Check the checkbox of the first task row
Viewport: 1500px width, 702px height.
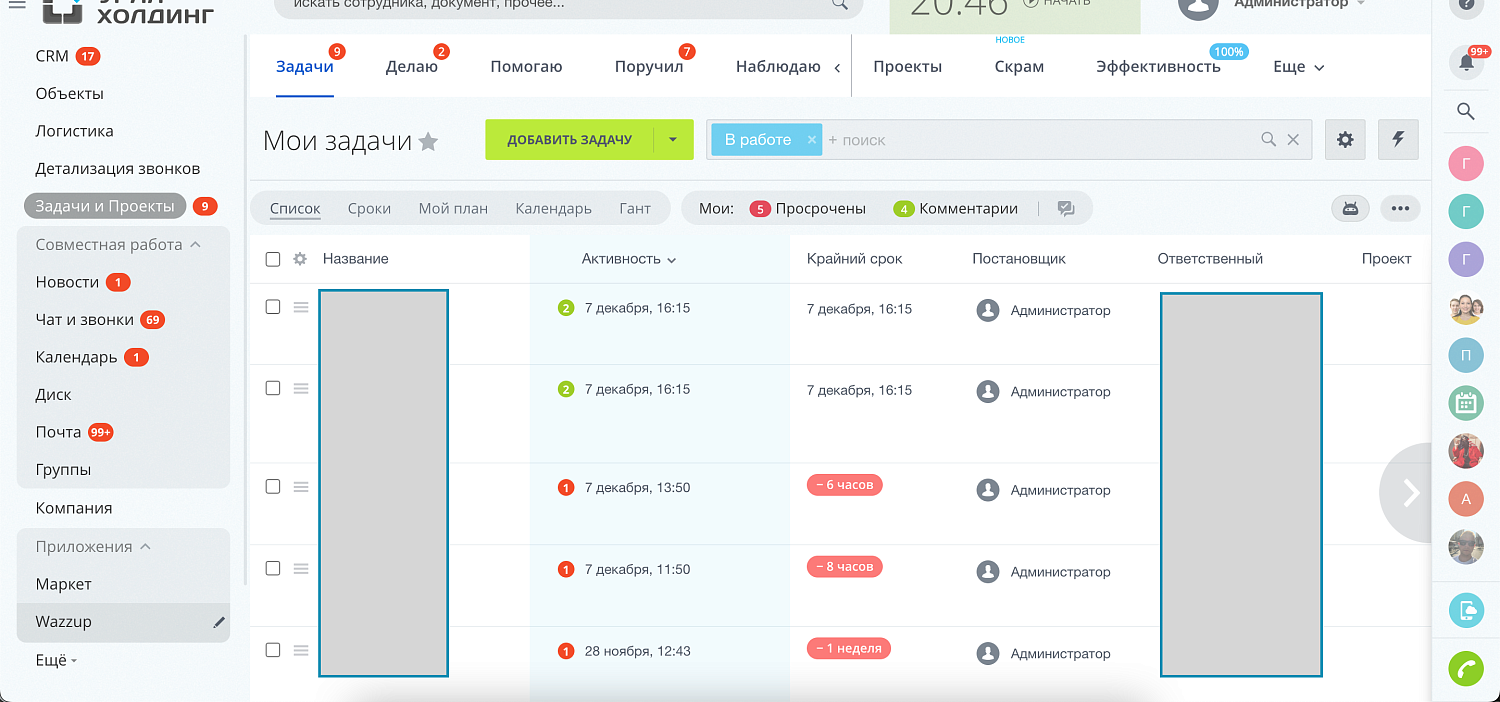click(272, 307)
